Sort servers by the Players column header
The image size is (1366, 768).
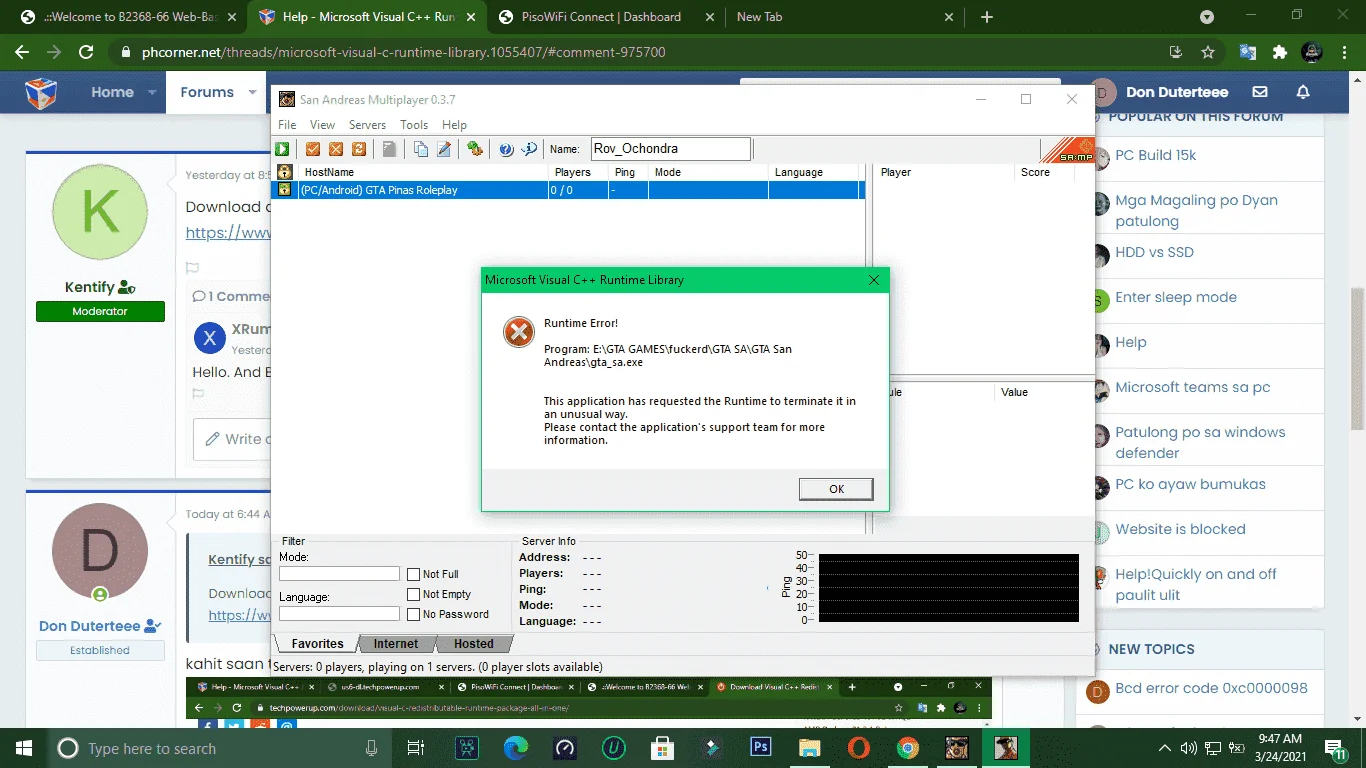[x=579, y=172]
